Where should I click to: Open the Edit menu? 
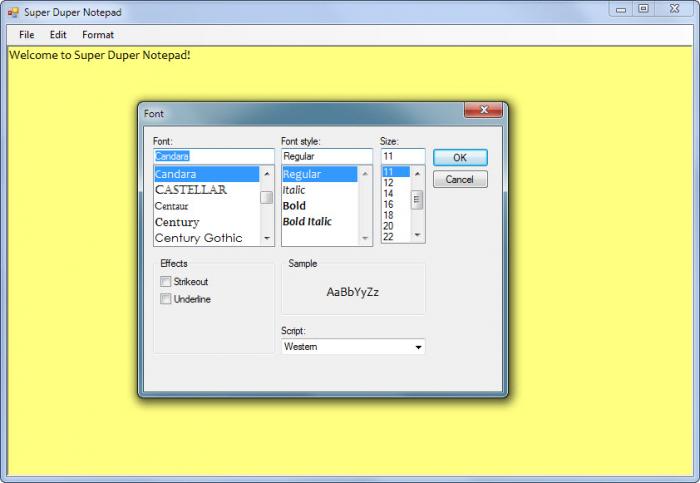click(58, 35)
